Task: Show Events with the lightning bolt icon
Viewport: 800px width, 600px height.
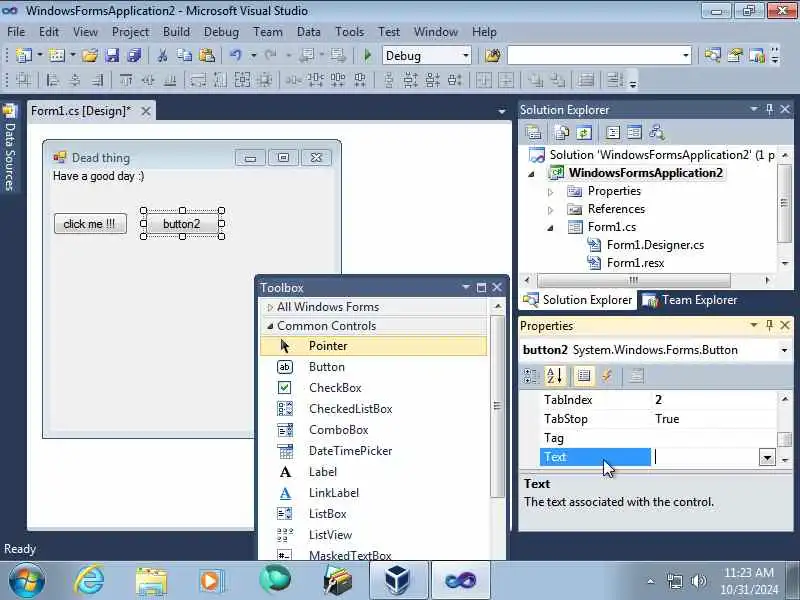Action: 607,376
